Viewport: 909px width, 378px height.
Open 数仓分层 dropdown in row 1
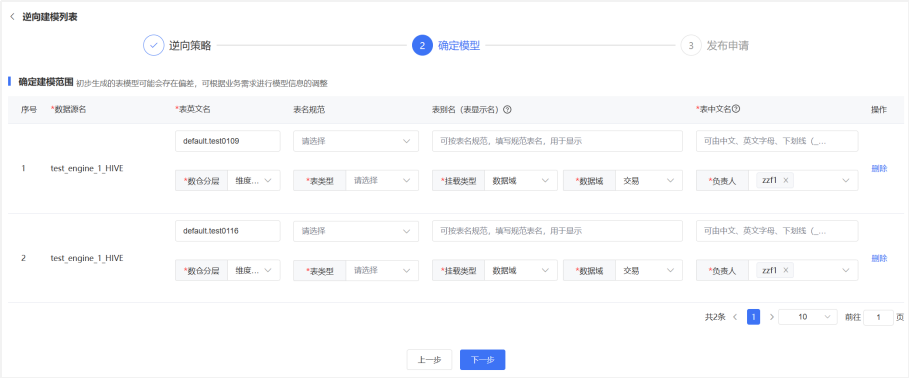click(254, 180)
